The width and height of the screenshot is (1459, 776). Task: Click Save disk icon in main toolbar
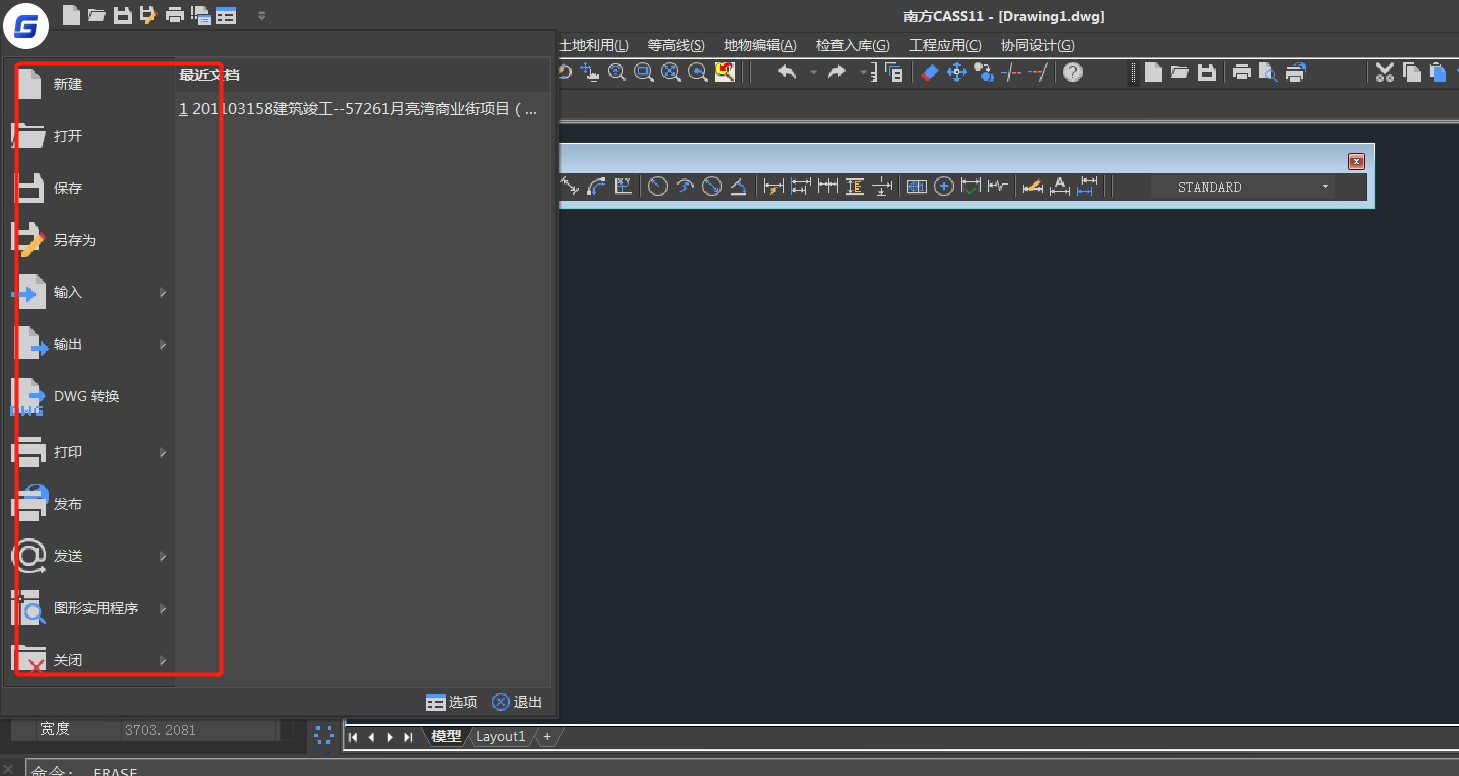[x=1207, y=72]
